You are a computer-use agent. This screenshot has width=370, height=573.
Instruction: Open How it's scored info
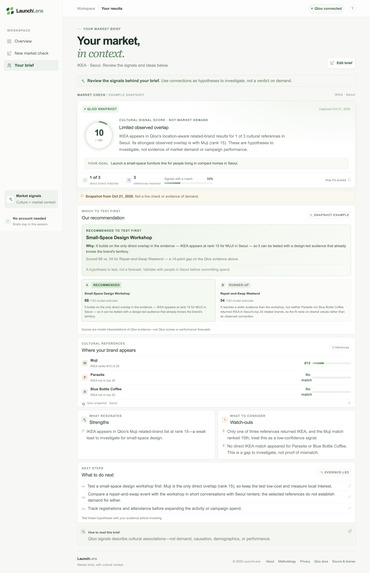(x=338, y=180)
